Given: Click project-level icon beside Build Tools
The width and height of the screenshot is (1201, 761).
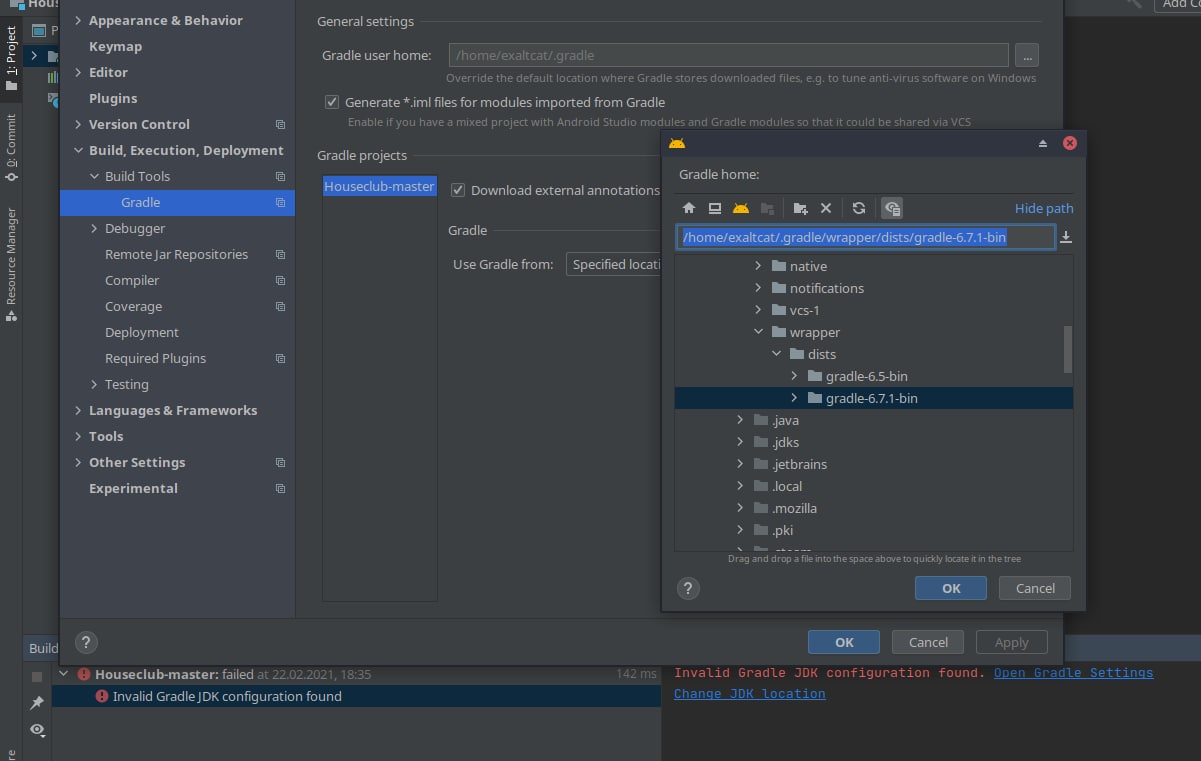Looking at the screenshot, I should point(280,177).
